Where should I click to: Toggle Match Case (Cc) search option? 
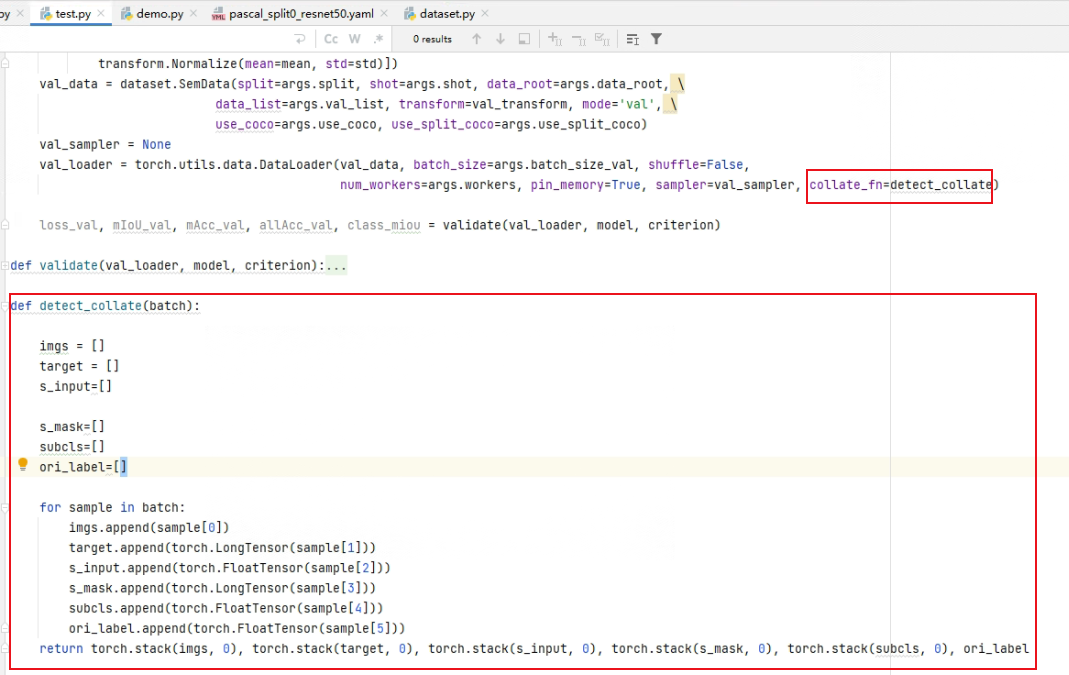point(331,39)
